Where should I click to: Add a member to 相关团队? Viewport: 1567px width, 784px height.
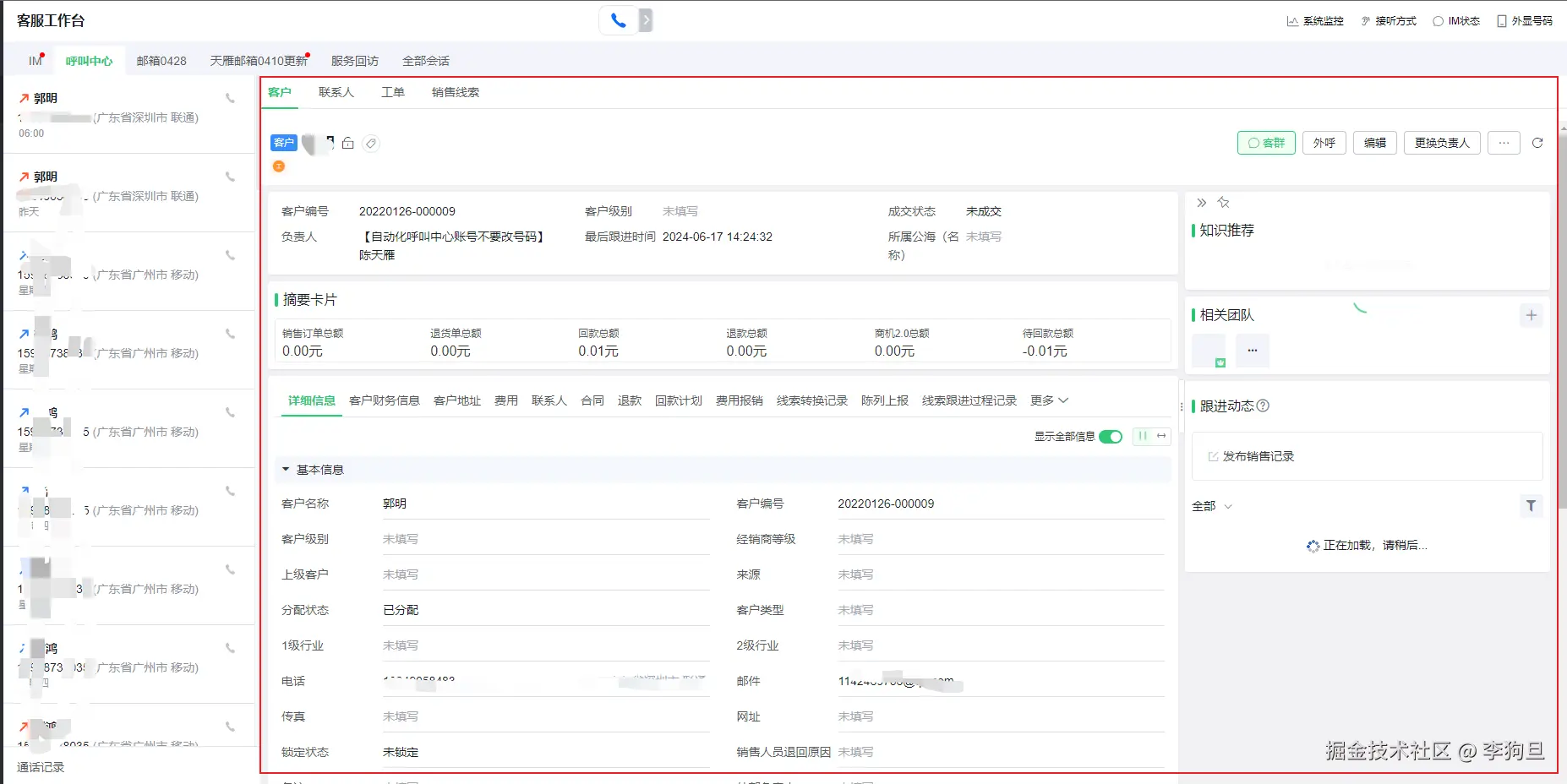coord(1532,315)
